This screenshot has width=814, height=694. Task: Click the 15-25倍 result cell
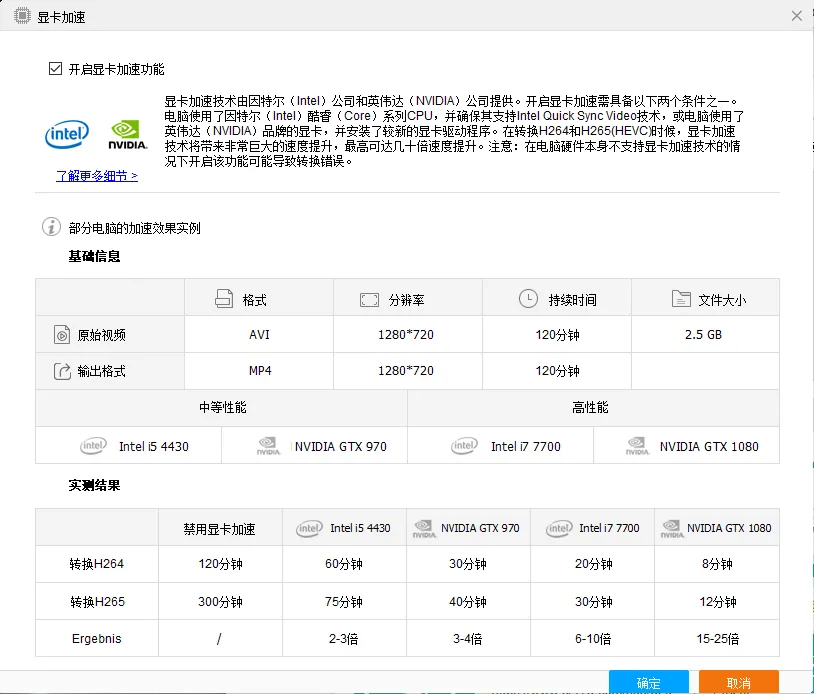pos(717,638)
